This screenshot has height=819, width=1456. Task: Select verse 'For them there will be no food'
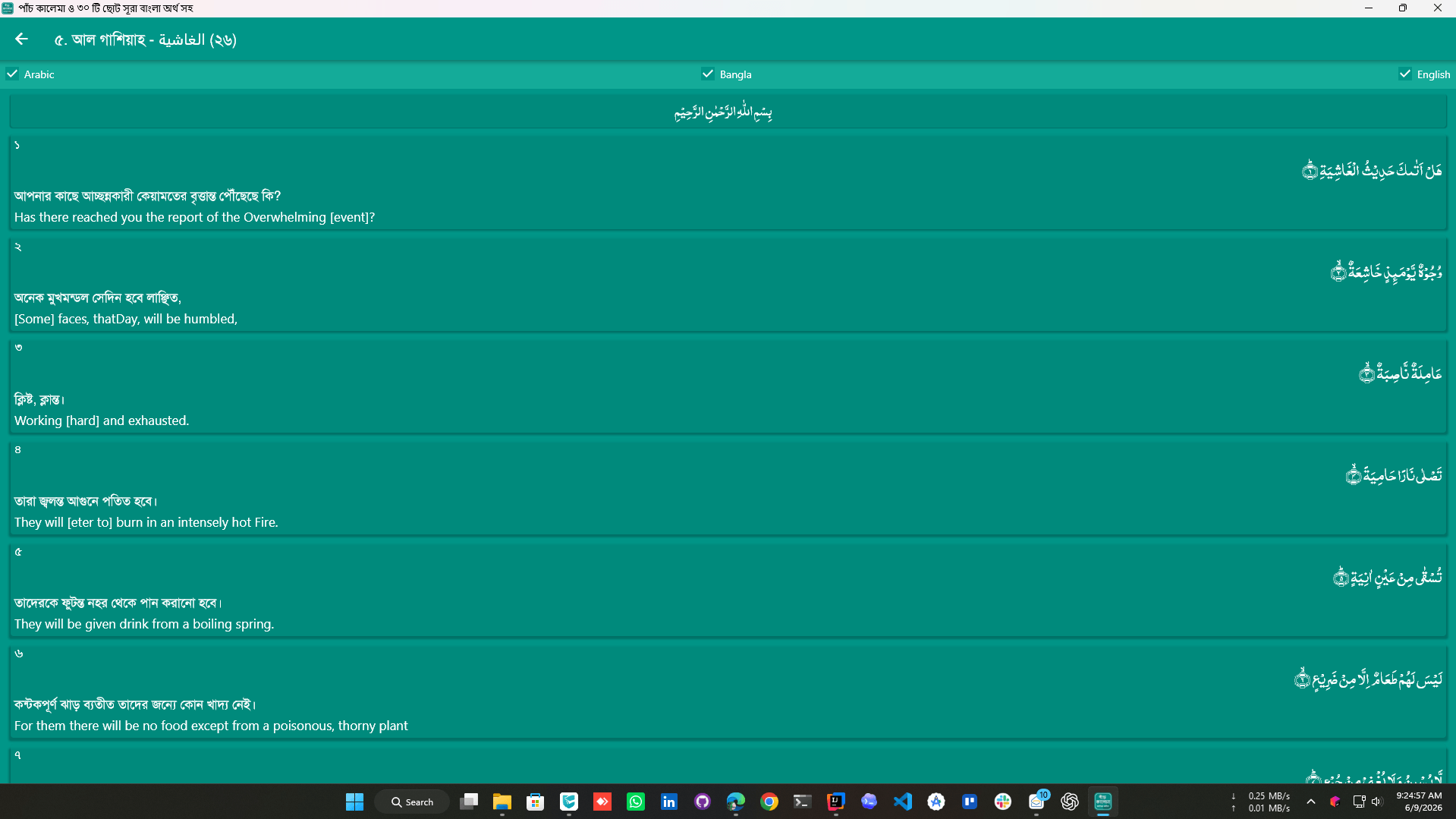(728, 691)
